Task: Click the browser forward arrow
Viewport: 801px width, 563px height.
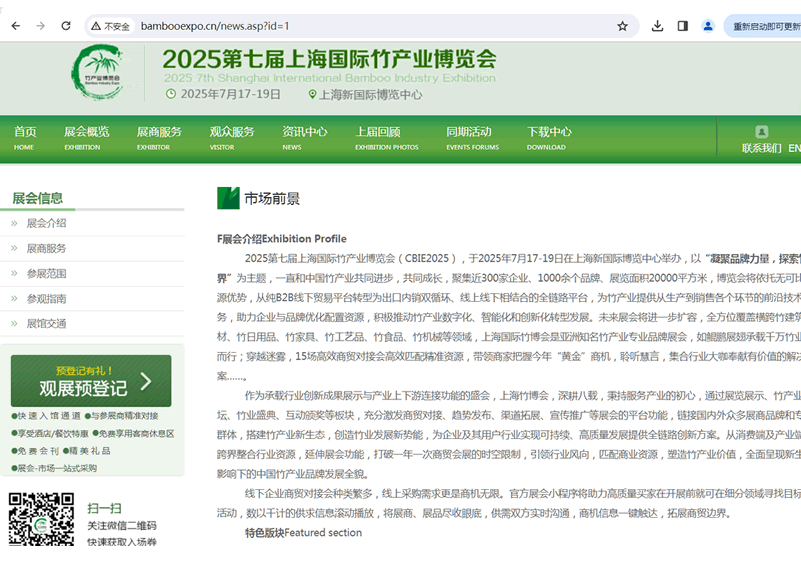Action: click(x=41, y=26)
